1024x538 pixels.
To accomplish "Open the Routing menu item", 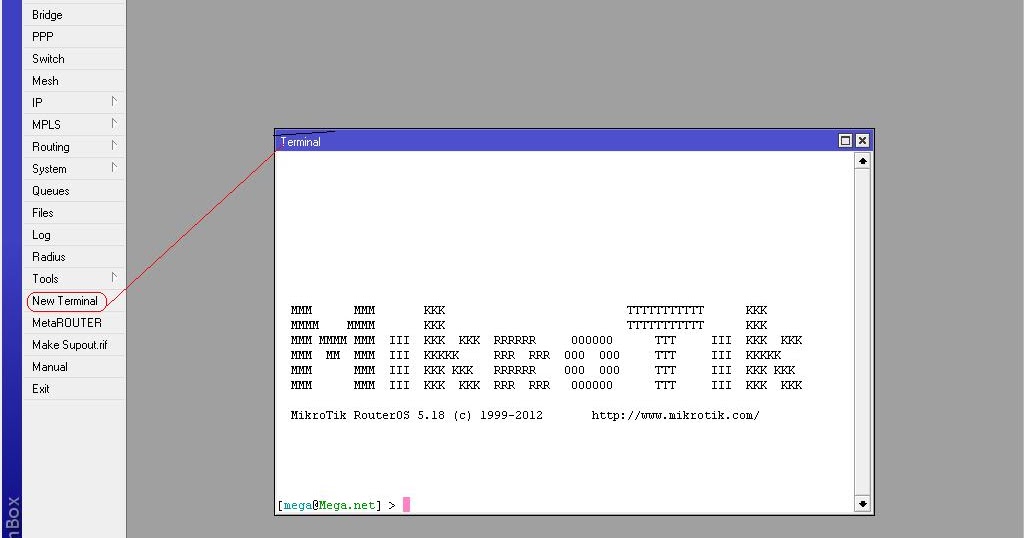I will (x=73, y=147).
